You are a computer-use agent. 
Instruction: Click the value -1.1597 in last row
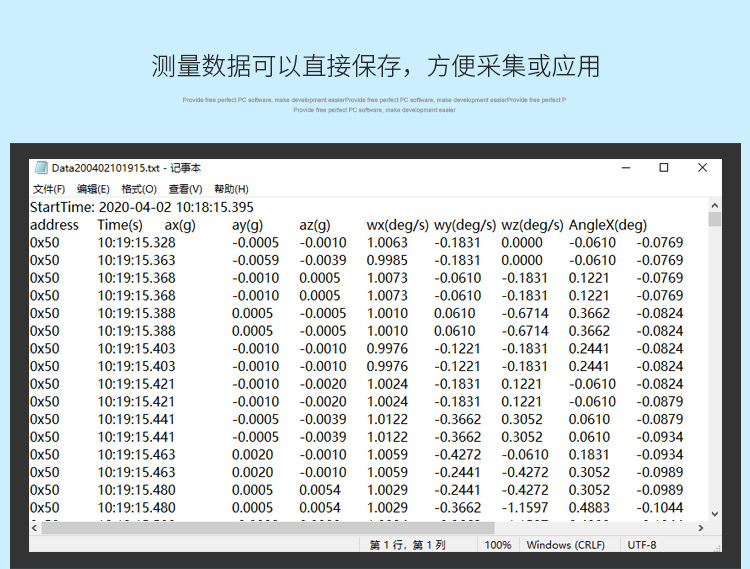tap(525, 507)
